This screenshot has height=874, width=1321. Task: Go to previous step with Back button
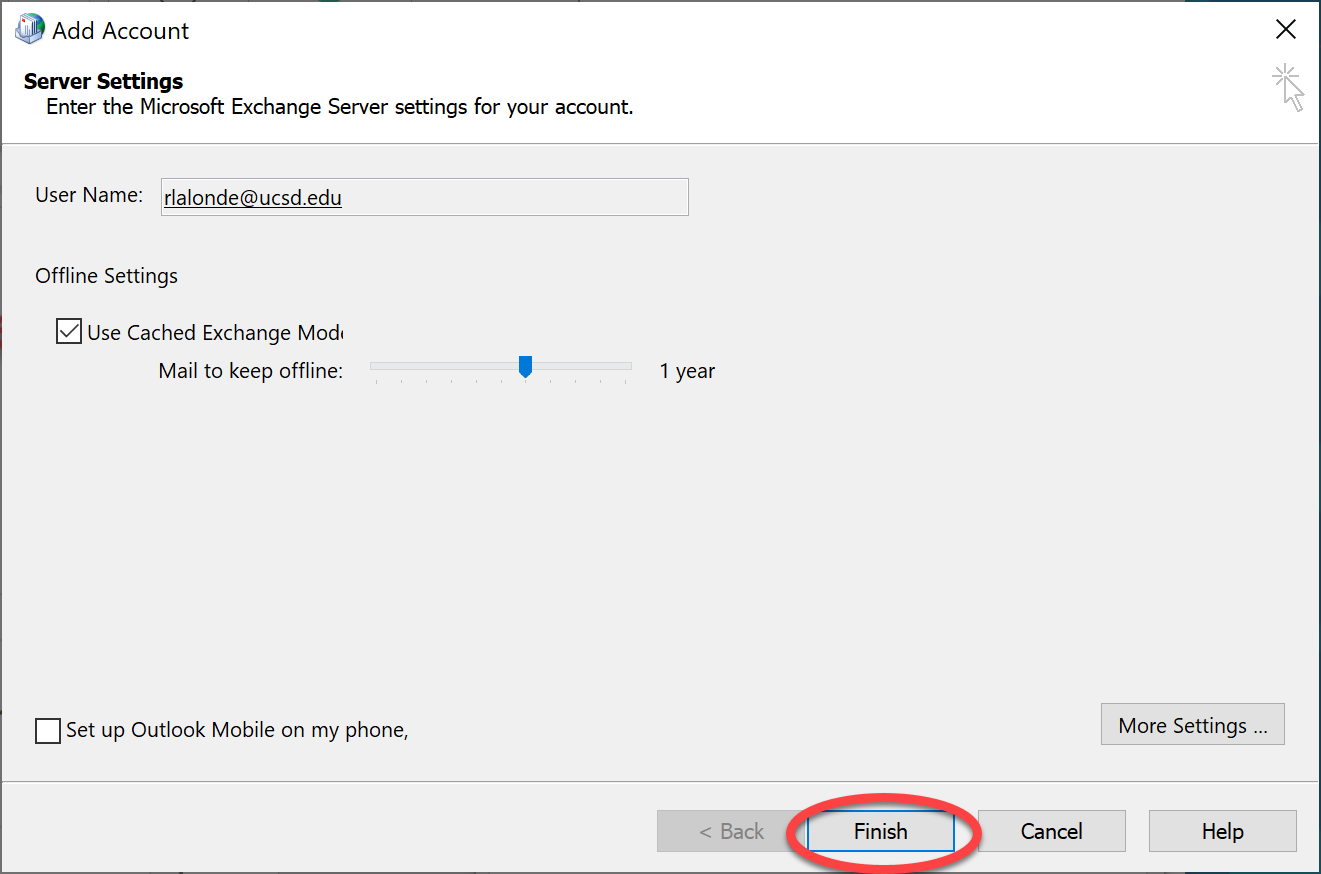coord(731,831)
